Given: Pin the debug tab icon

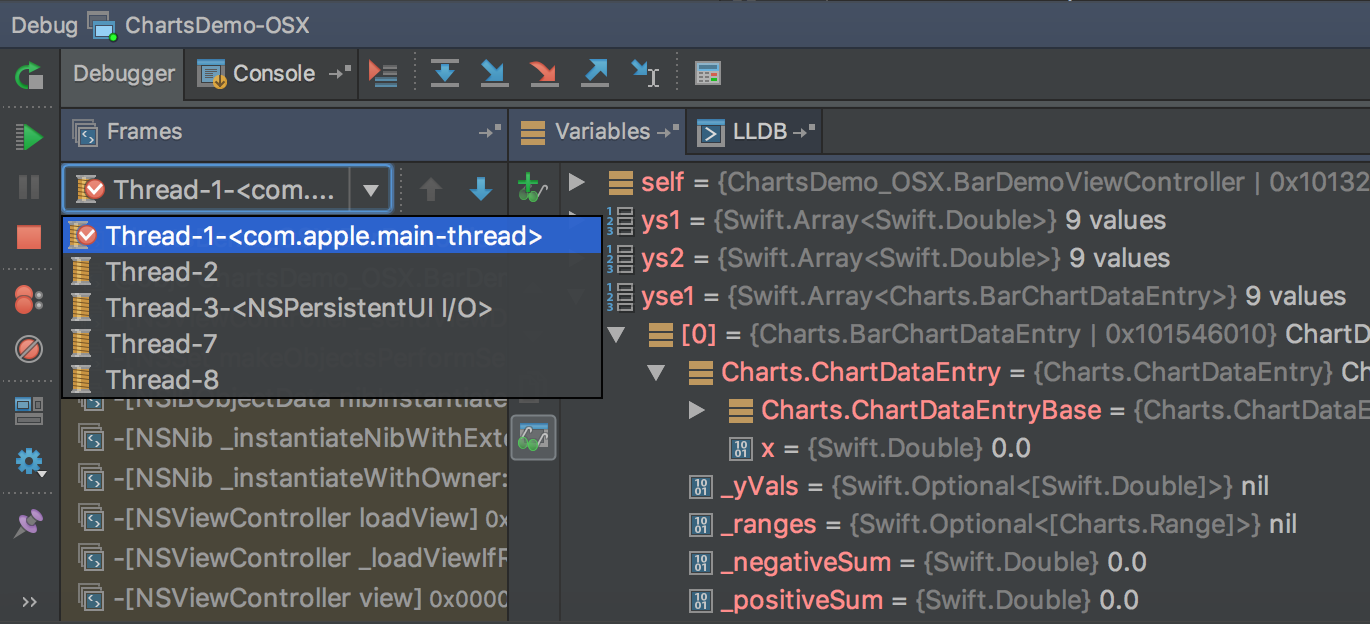Looking at the screenshot, I should tap(29, 522).
